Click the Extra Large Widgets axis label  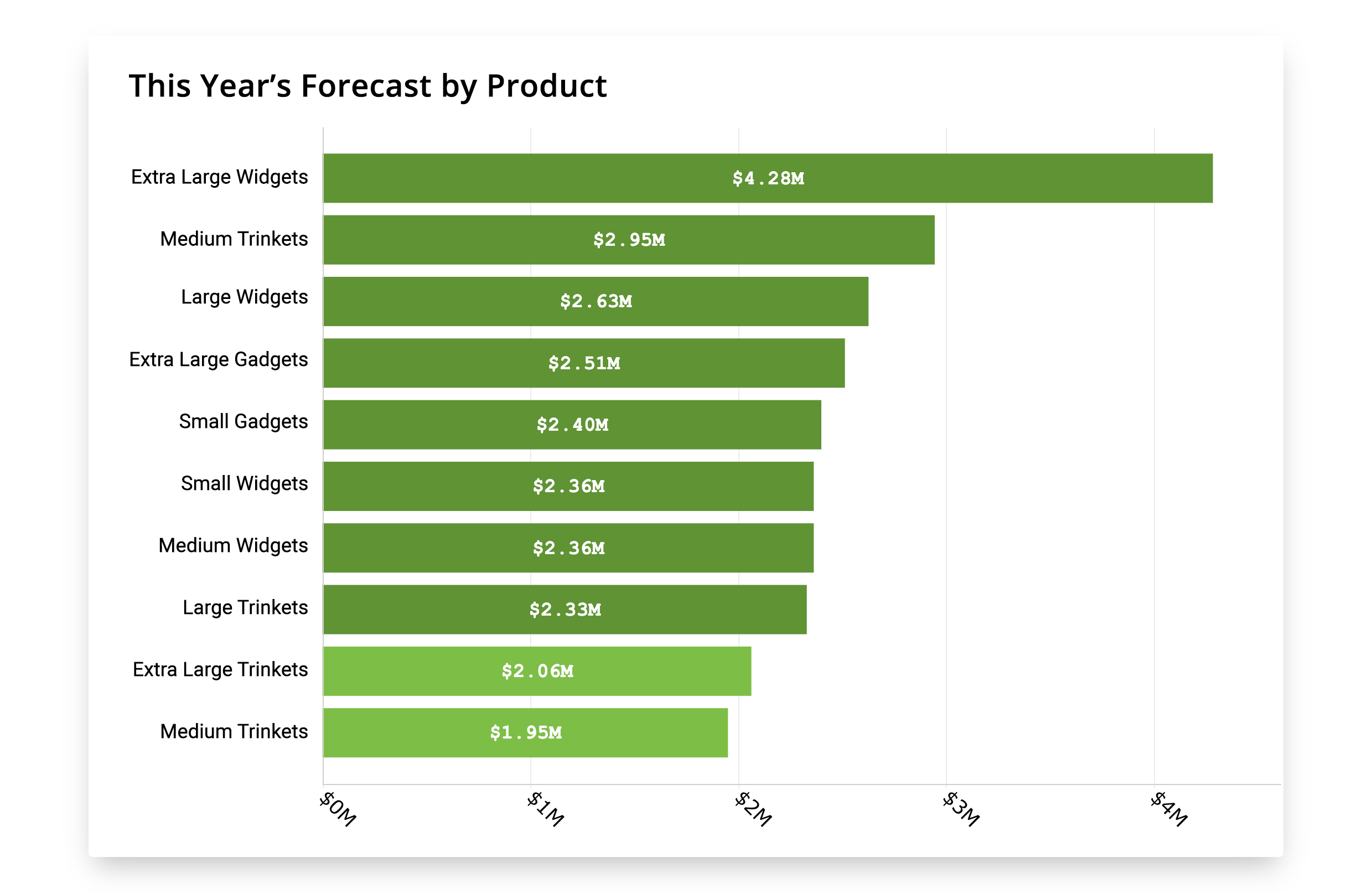pos(219,177)
